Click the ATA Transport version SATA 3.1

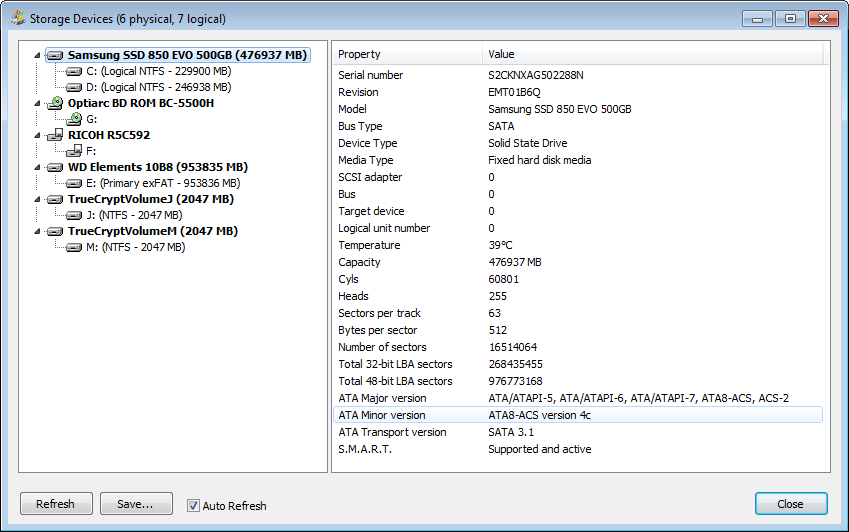pyautogui.click(x=511, y=432)
